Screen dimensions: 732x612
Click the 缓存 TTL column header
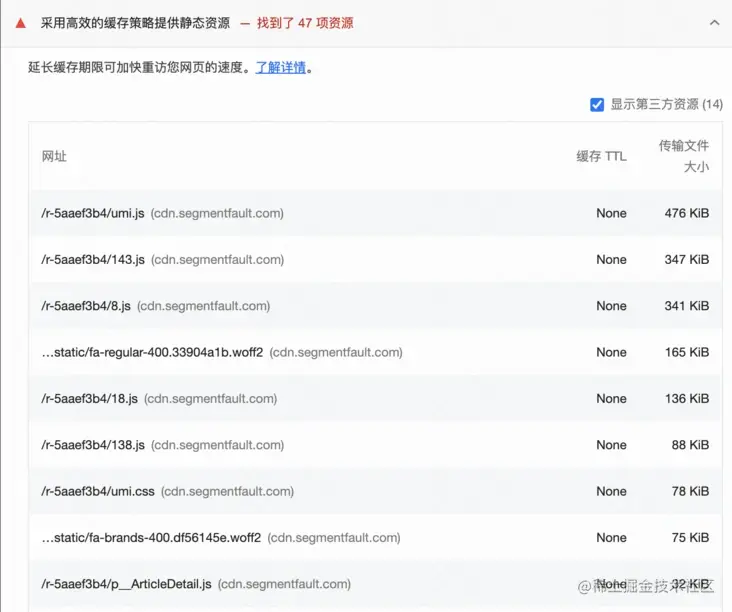pos(601,156)
